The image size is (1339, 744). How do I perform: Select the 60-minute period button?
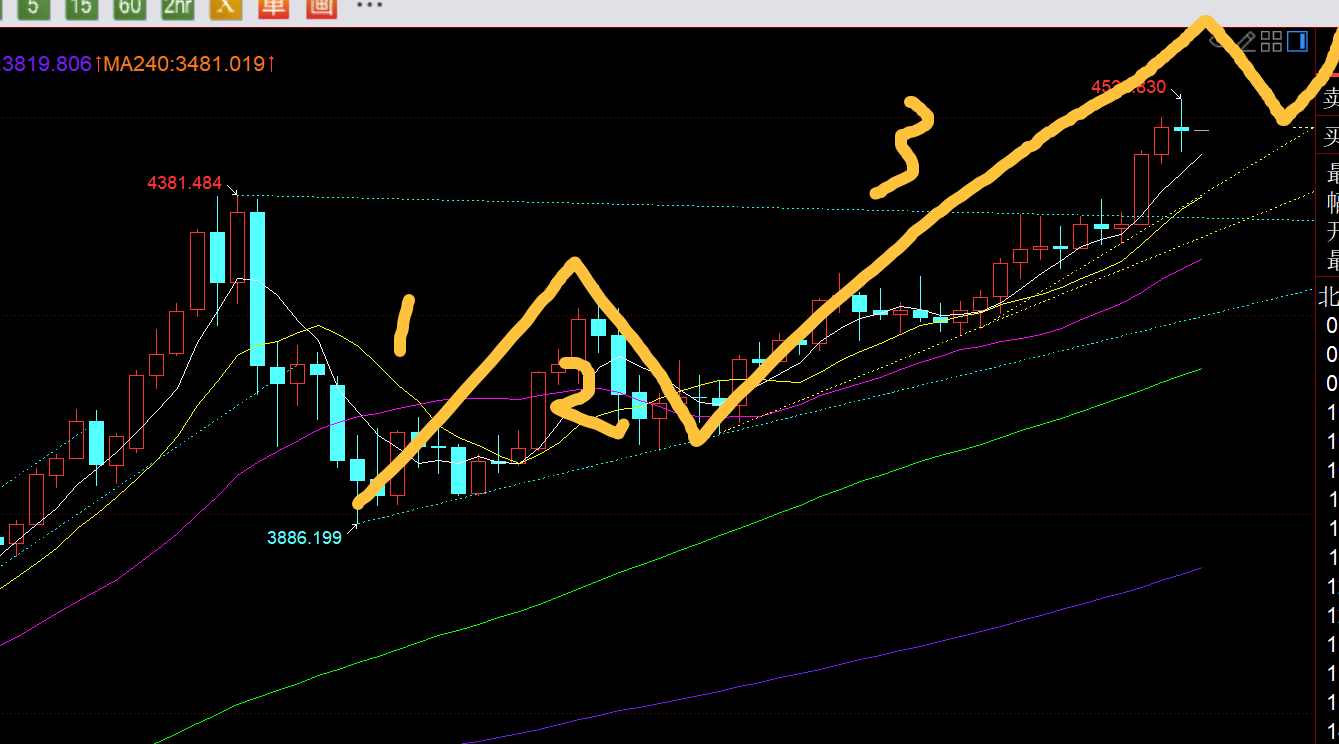[129, 8]
